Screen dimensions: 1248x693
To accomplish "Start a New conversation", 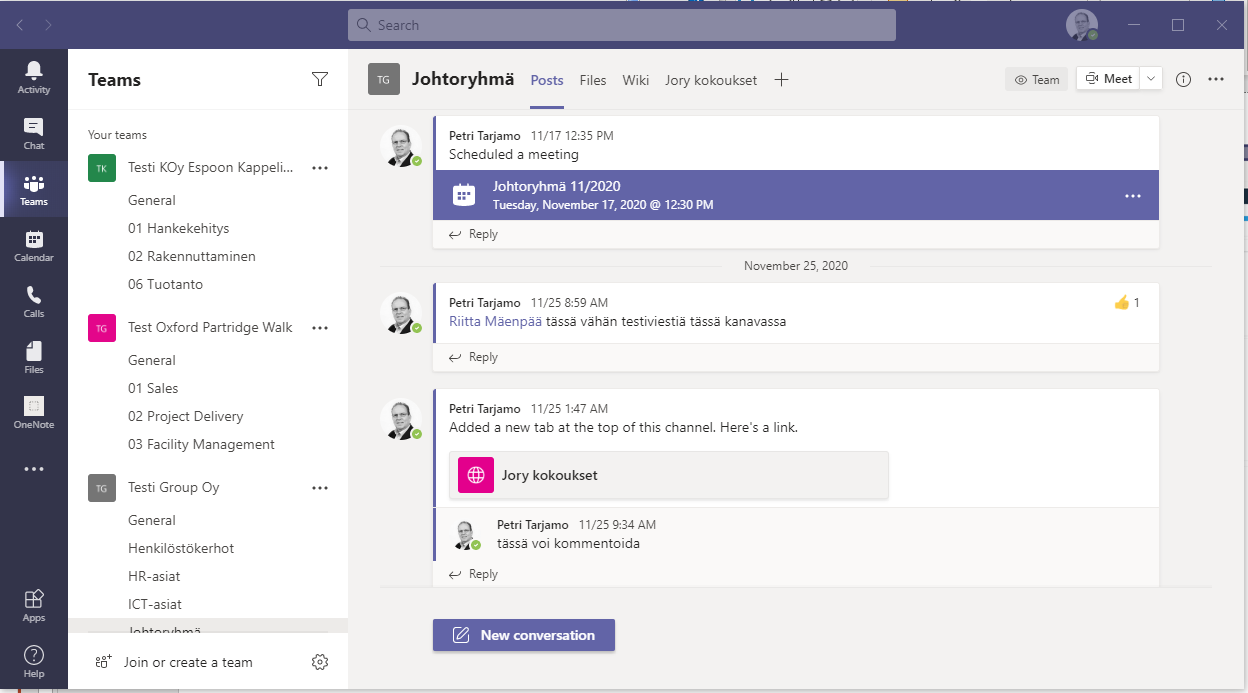I will tap(524, 635).
